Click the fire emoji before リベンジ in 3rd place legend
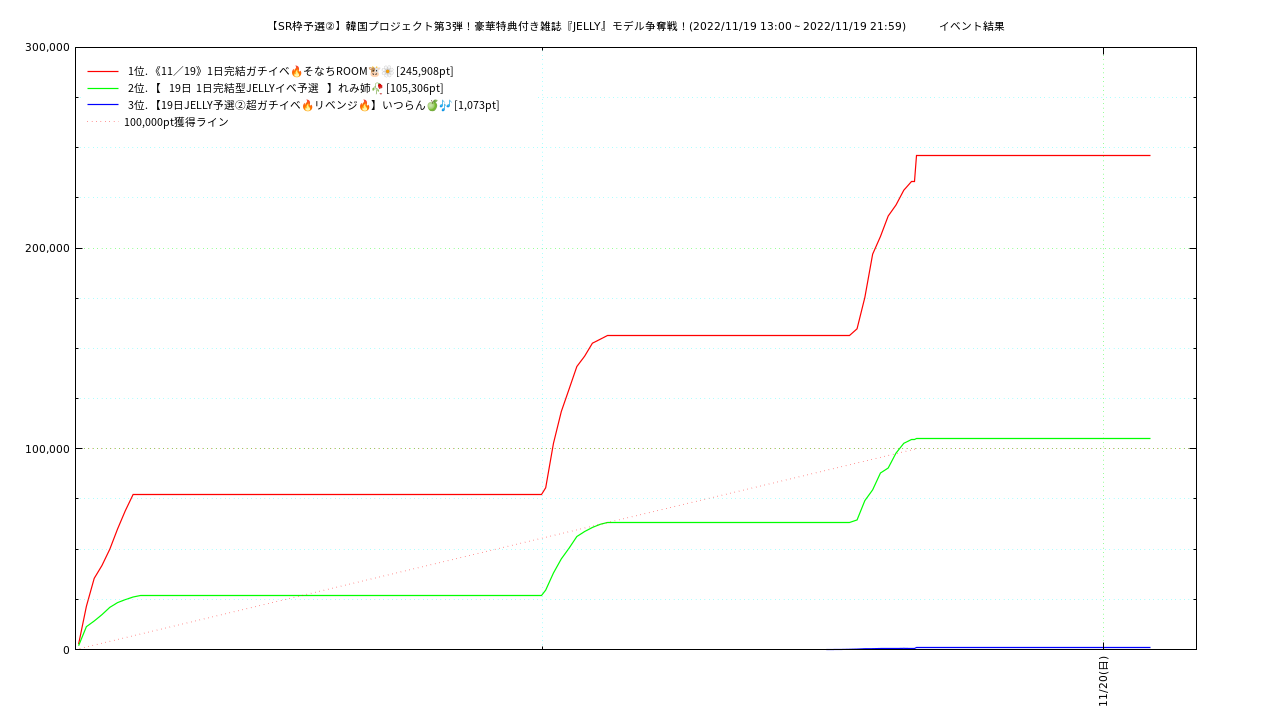The image size is (1280, 720). 307,105
